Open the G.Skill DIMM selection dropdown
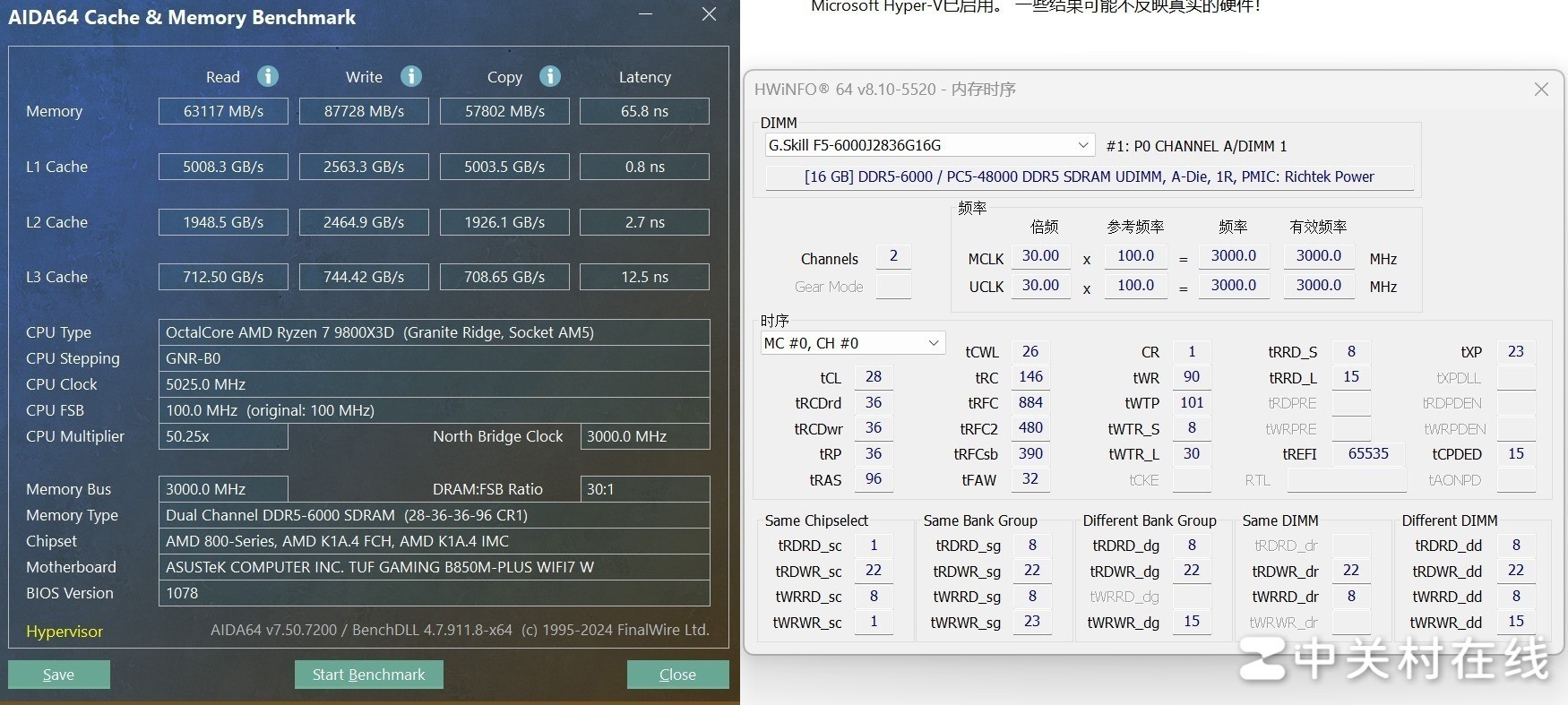1568x705 pixels. click(1082, 145)
